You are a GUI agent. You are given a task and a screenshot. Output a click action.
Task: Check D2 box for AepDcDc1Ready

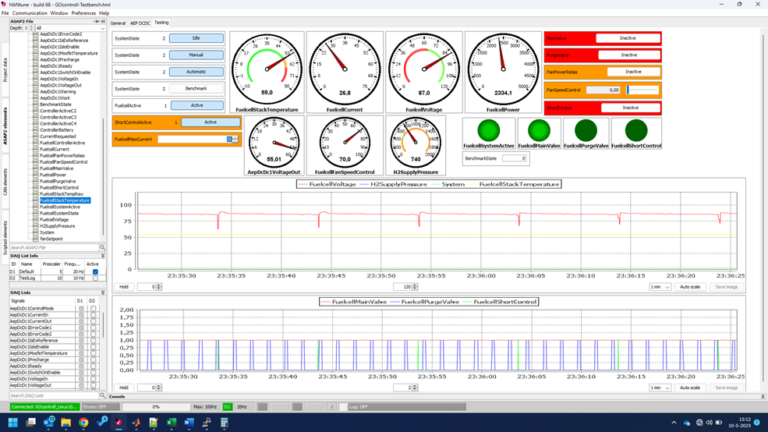93,366
